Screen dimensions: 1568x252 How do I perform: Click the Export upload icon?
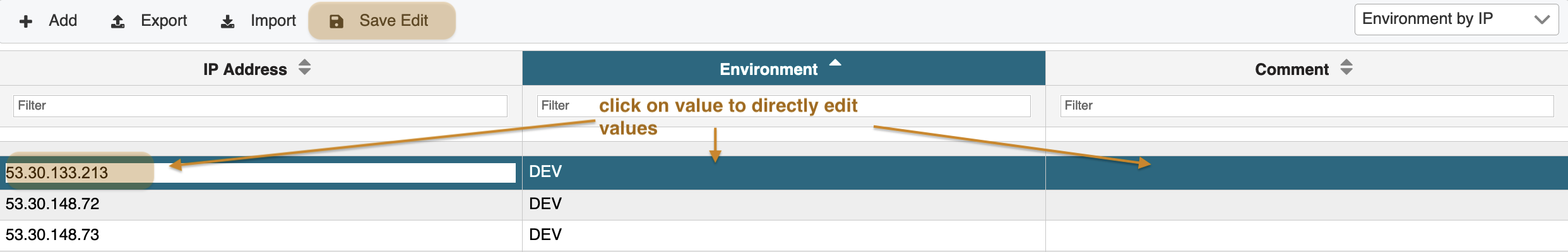(x=118, y=21)
